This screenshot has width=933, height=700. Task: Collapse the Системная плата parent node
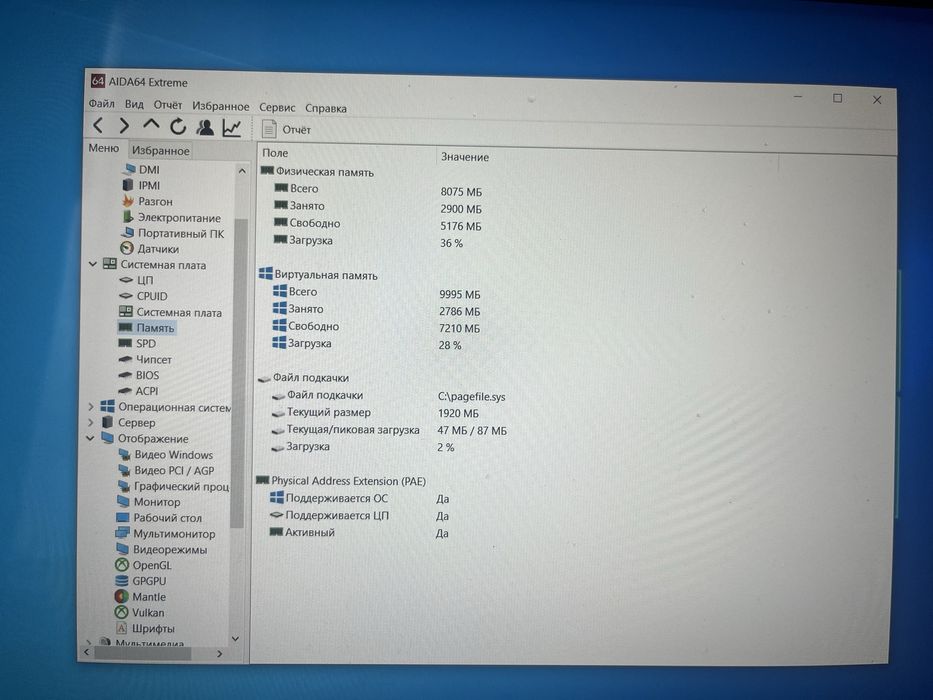pyautogui.click(x=92, y=264)
